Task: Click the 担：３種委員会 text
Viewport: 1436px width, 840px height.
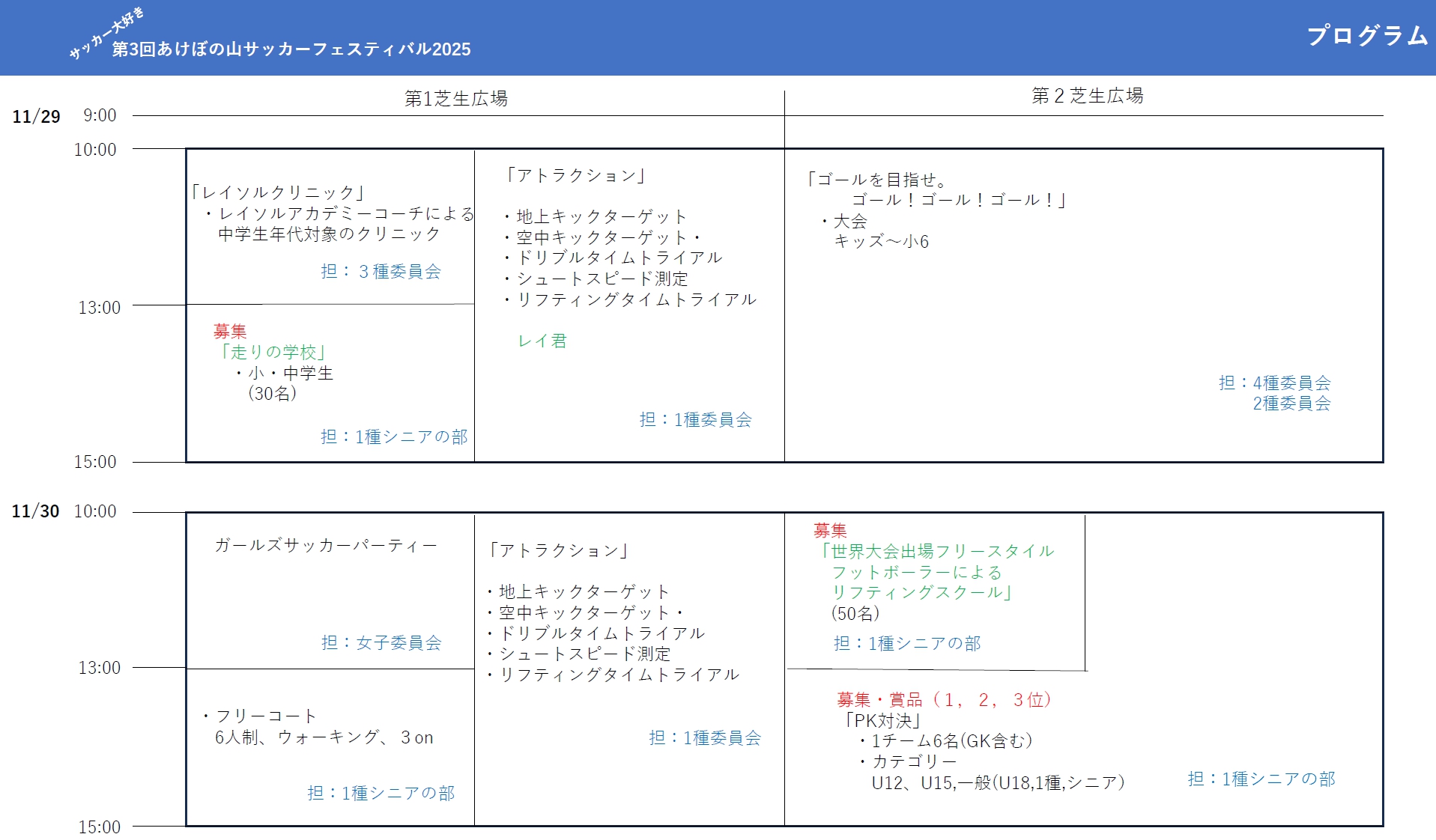Action: (x=381, y=271)
